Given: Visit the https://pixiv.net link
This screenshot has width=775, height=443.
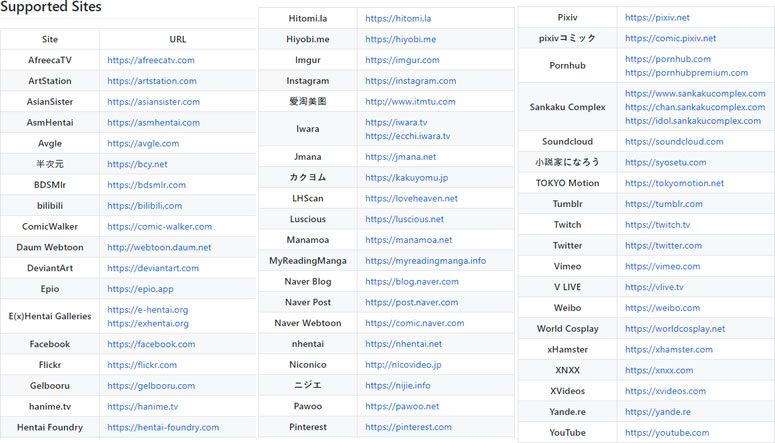Looking at the screenshot, I should [x=657, y=17].
